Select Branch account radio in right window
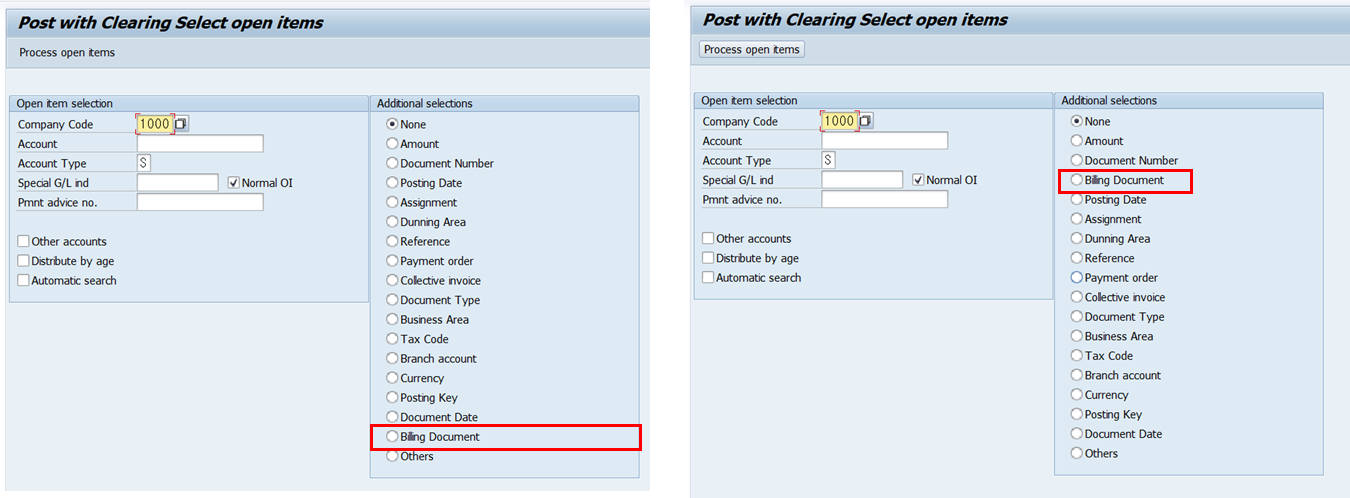Viewport: 1350px width, 498px height. point(1076,375)
